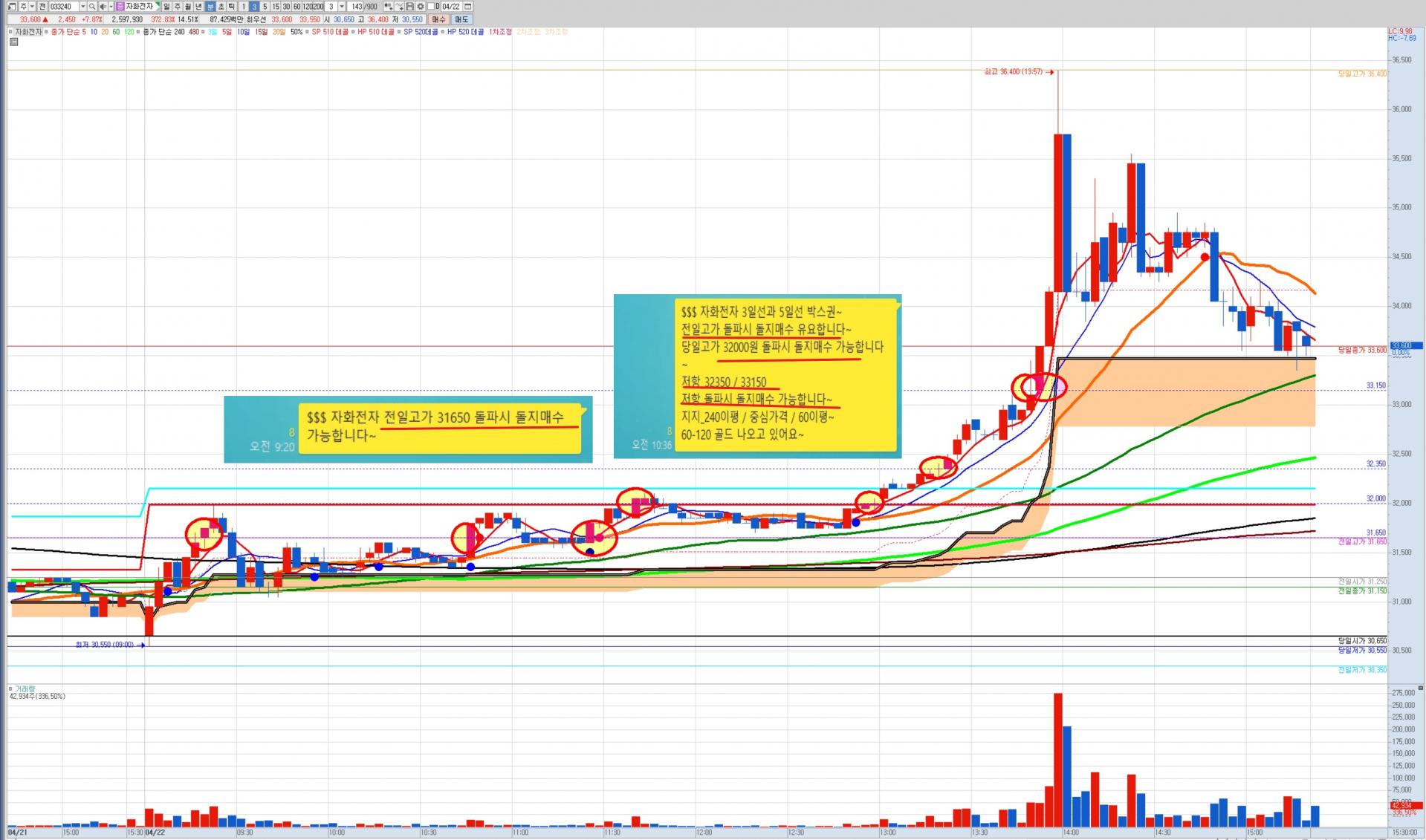Click the date field showing 04/22

pyautogui.click(x=451, y=7)
